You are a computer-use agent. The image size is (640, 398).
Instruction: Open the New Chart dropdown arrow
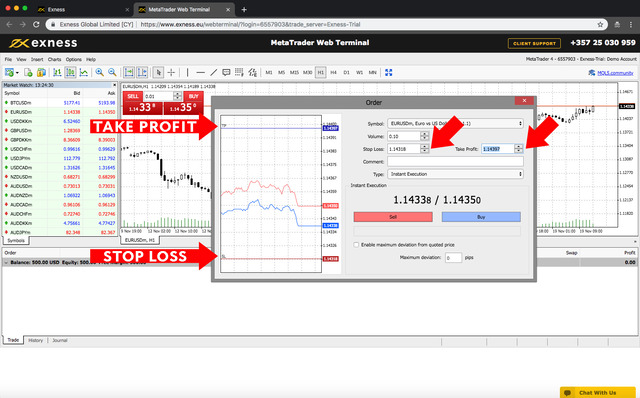(x=17, y=73)
